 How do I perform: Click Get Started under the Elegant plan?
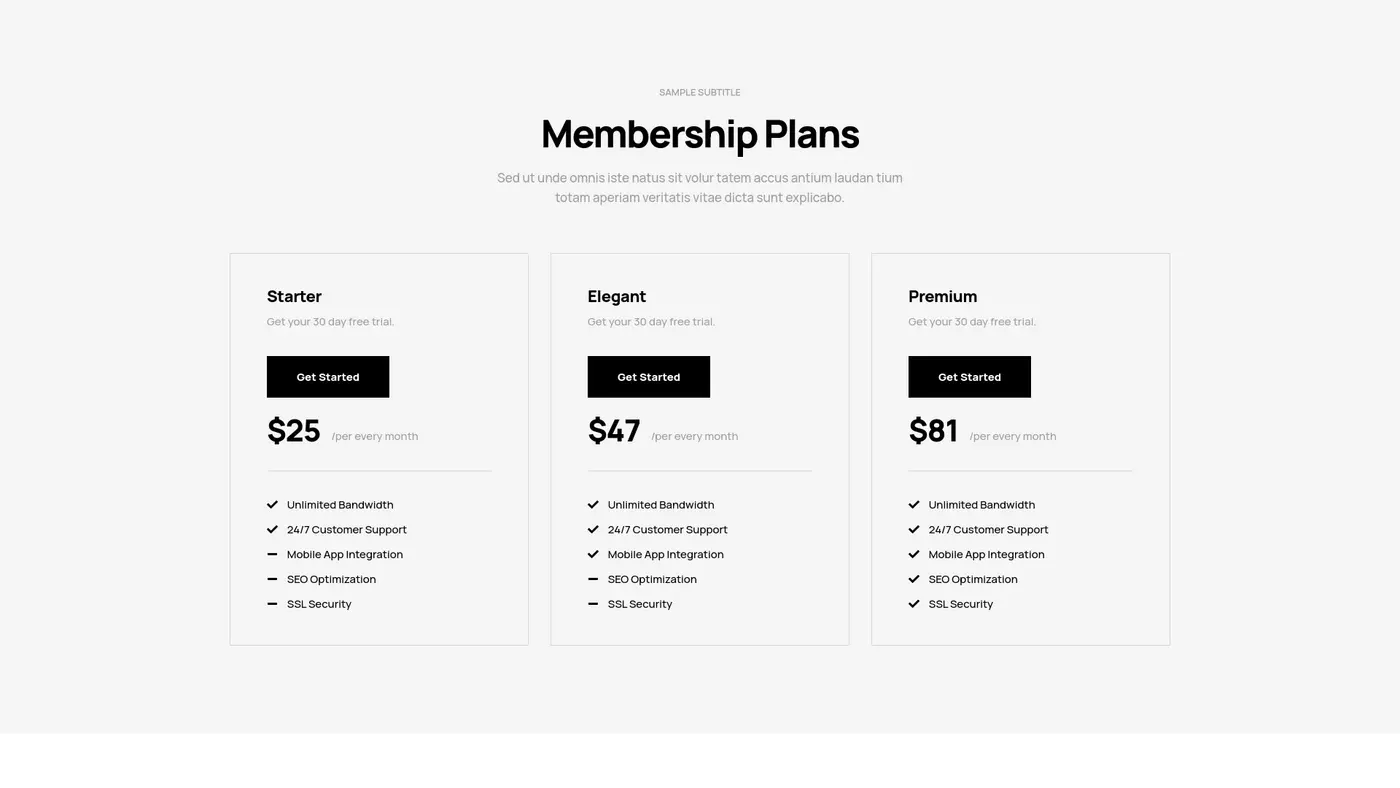[x=648, y=377]
